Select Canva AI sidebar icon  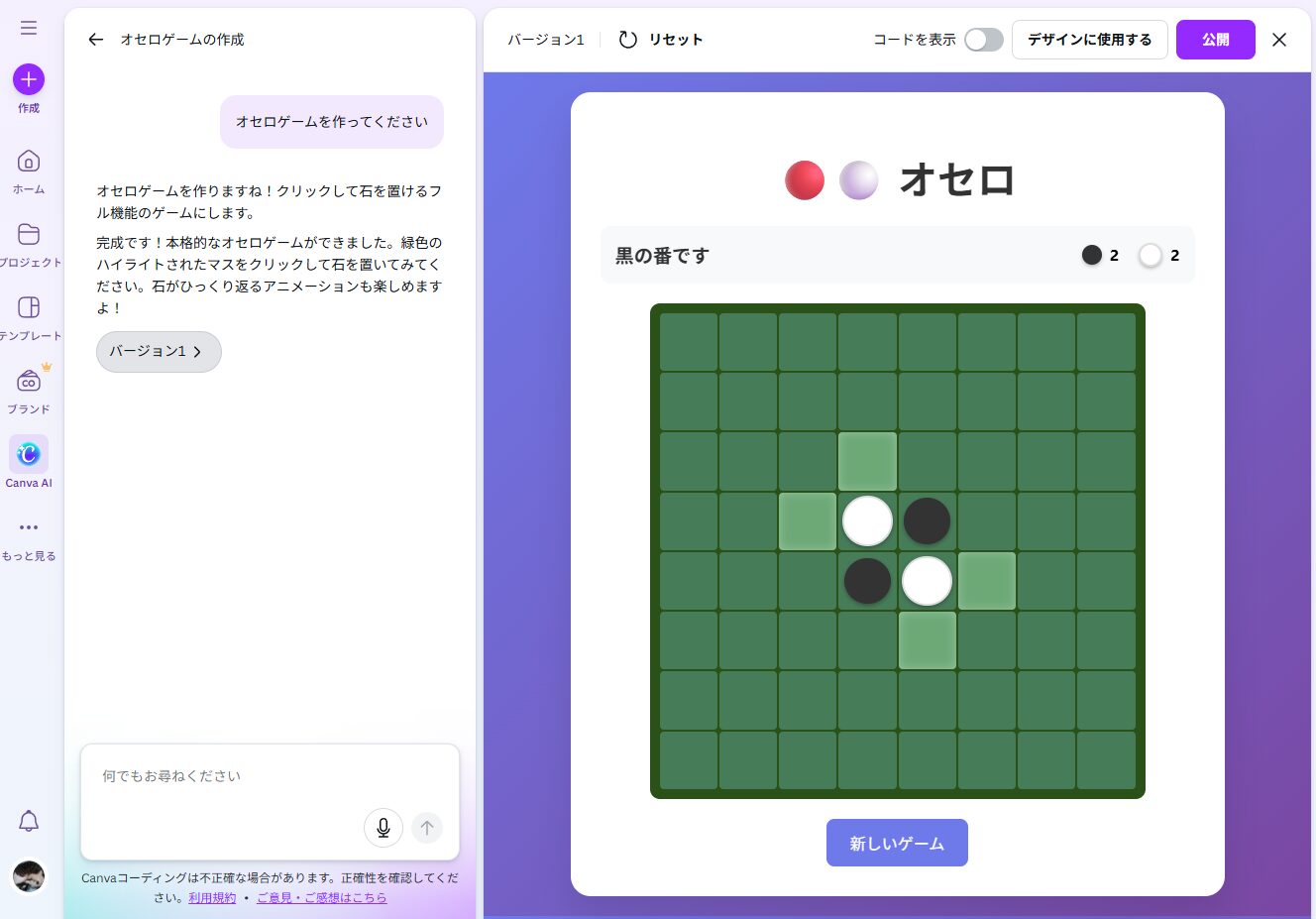click(x=29, y=455)
